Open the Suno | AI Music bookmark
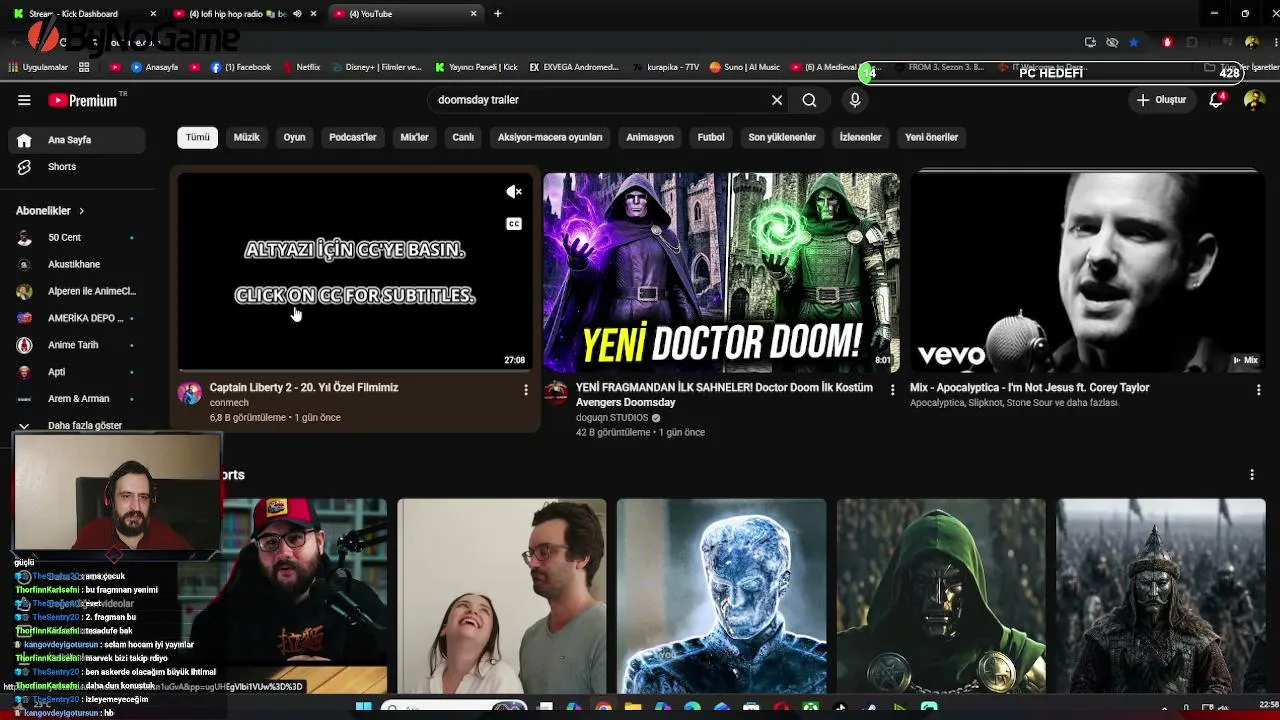The image size is (1280, 720). coord(744,67)
